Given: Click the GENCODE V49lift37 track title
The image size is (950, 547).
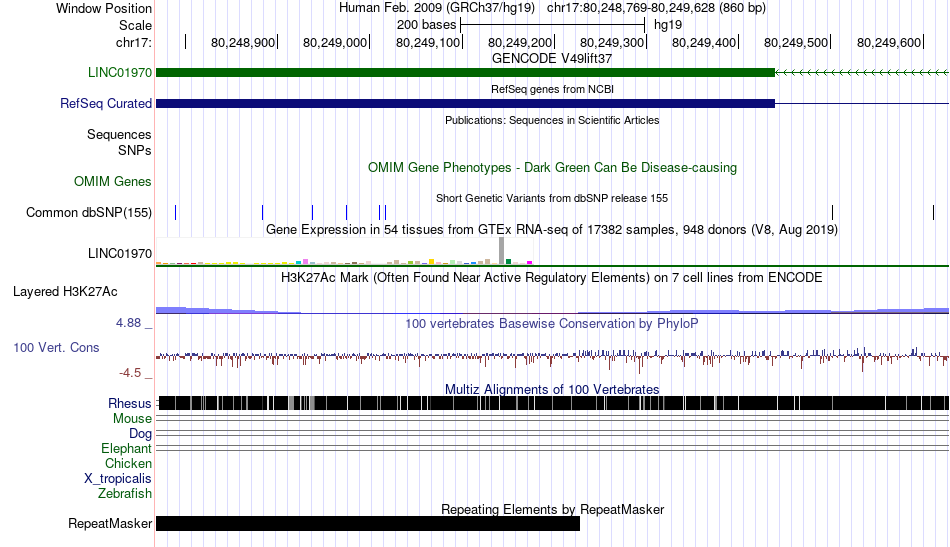Looking at the screenshot, I should (552, 59).
